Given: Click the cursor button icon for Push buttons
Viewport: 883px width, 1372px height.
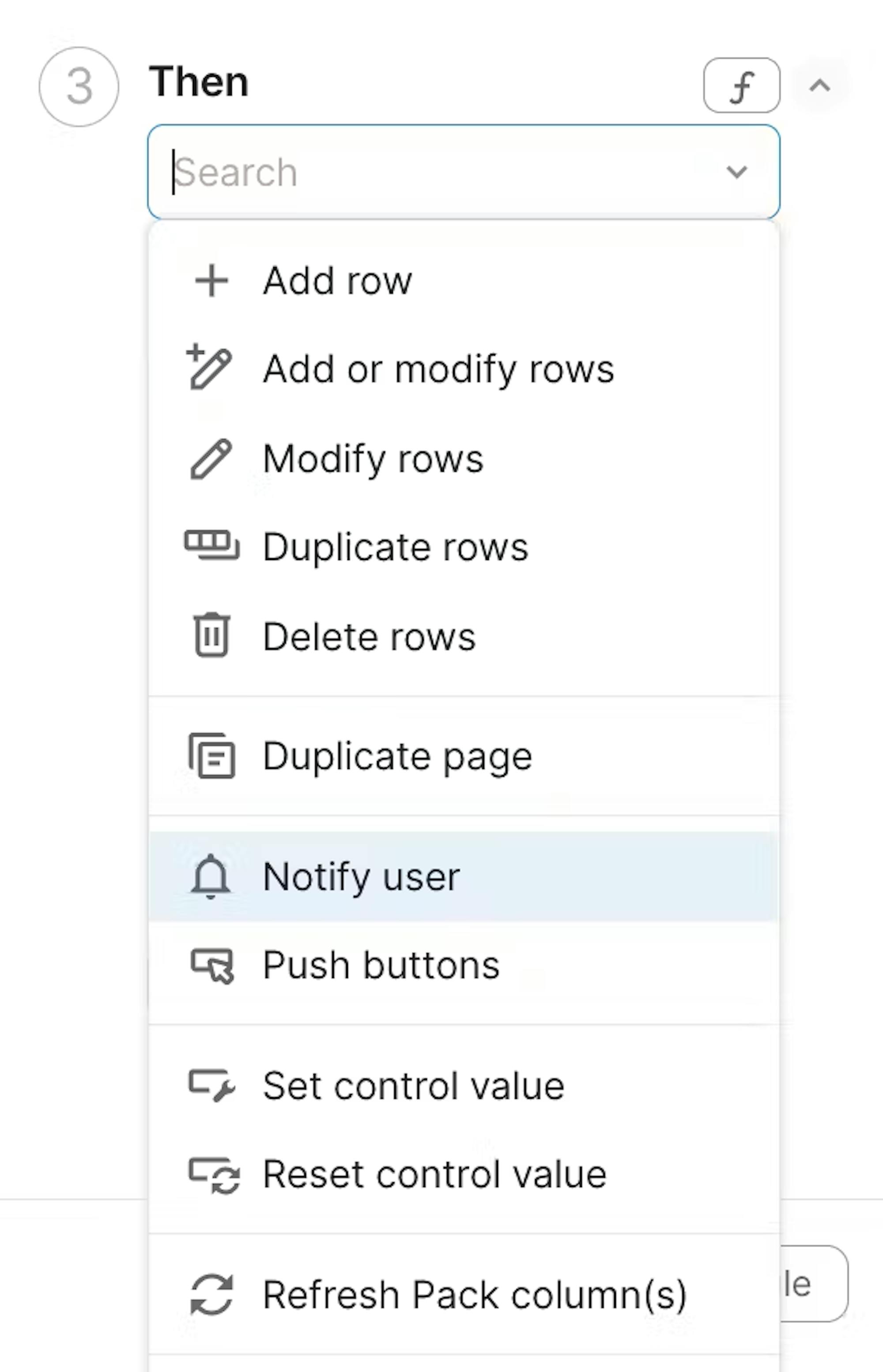Looking at the screenshot, I should coord(212,966).
